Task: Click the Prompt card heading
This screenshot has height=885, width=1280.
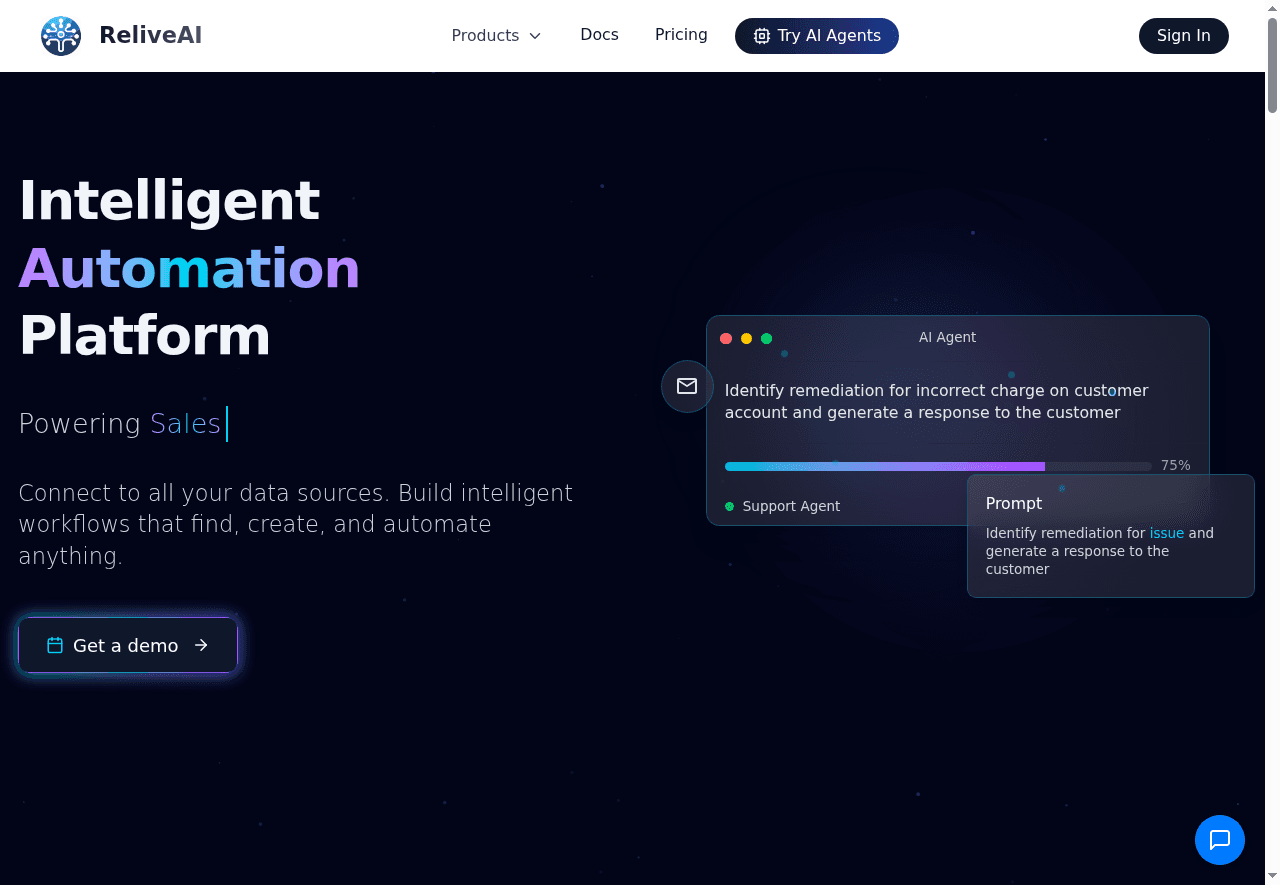Action: [x=1013, y=503]
